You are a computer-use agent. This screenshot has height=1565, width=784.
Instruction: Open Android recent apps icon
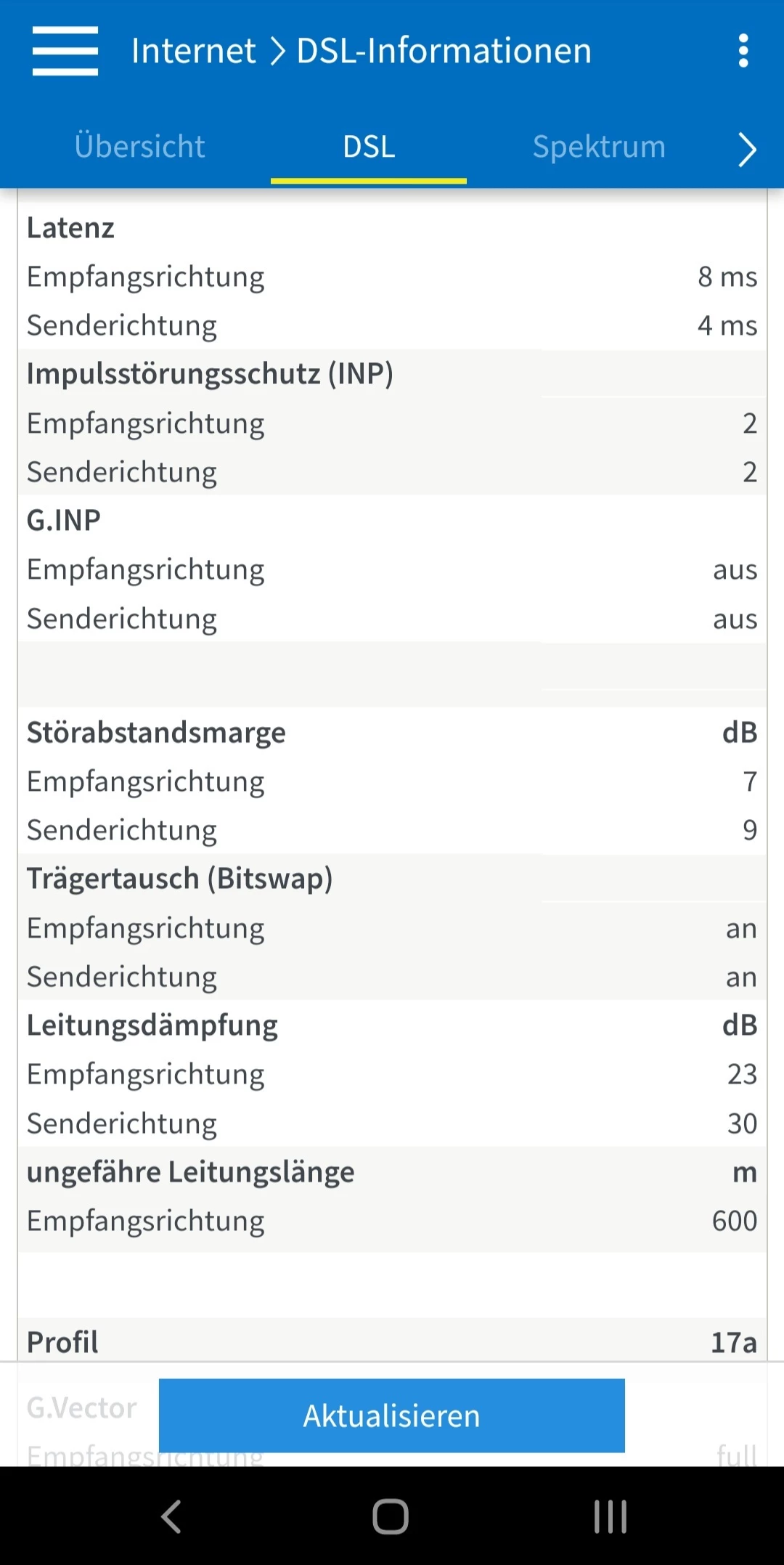tap(611, 1516)
